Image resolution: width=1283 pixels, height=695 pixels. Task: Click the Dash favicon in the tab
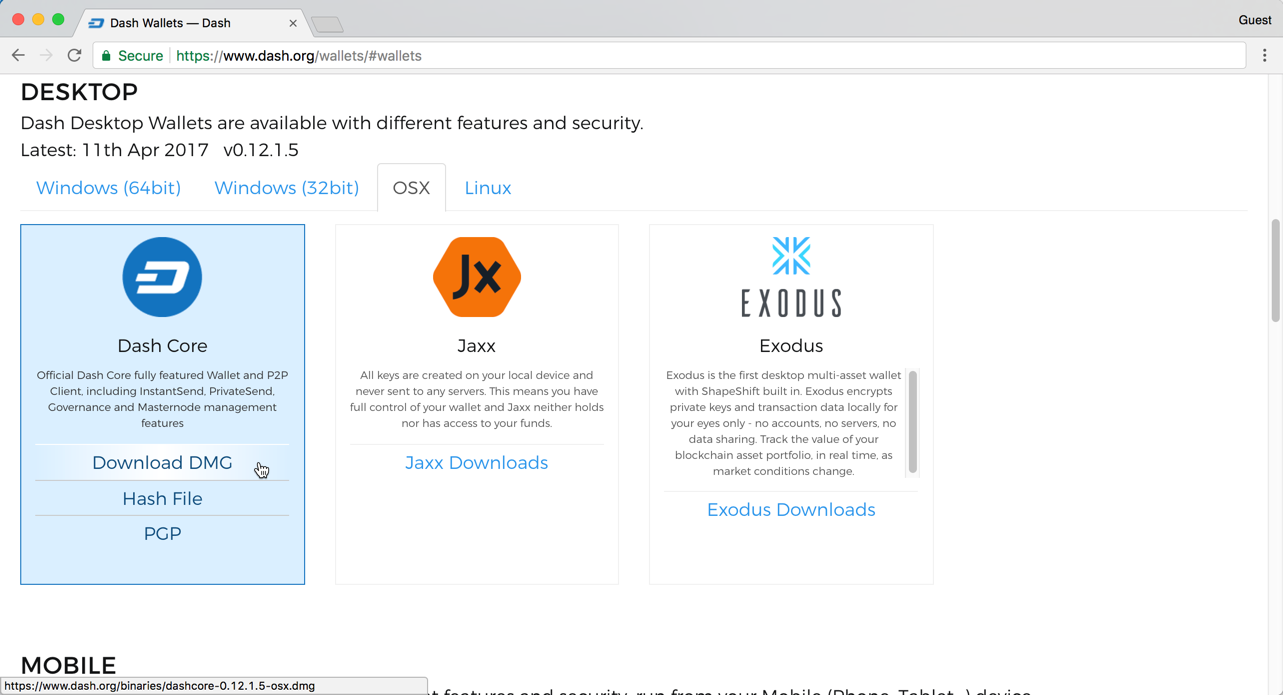[x=96, y=23]
